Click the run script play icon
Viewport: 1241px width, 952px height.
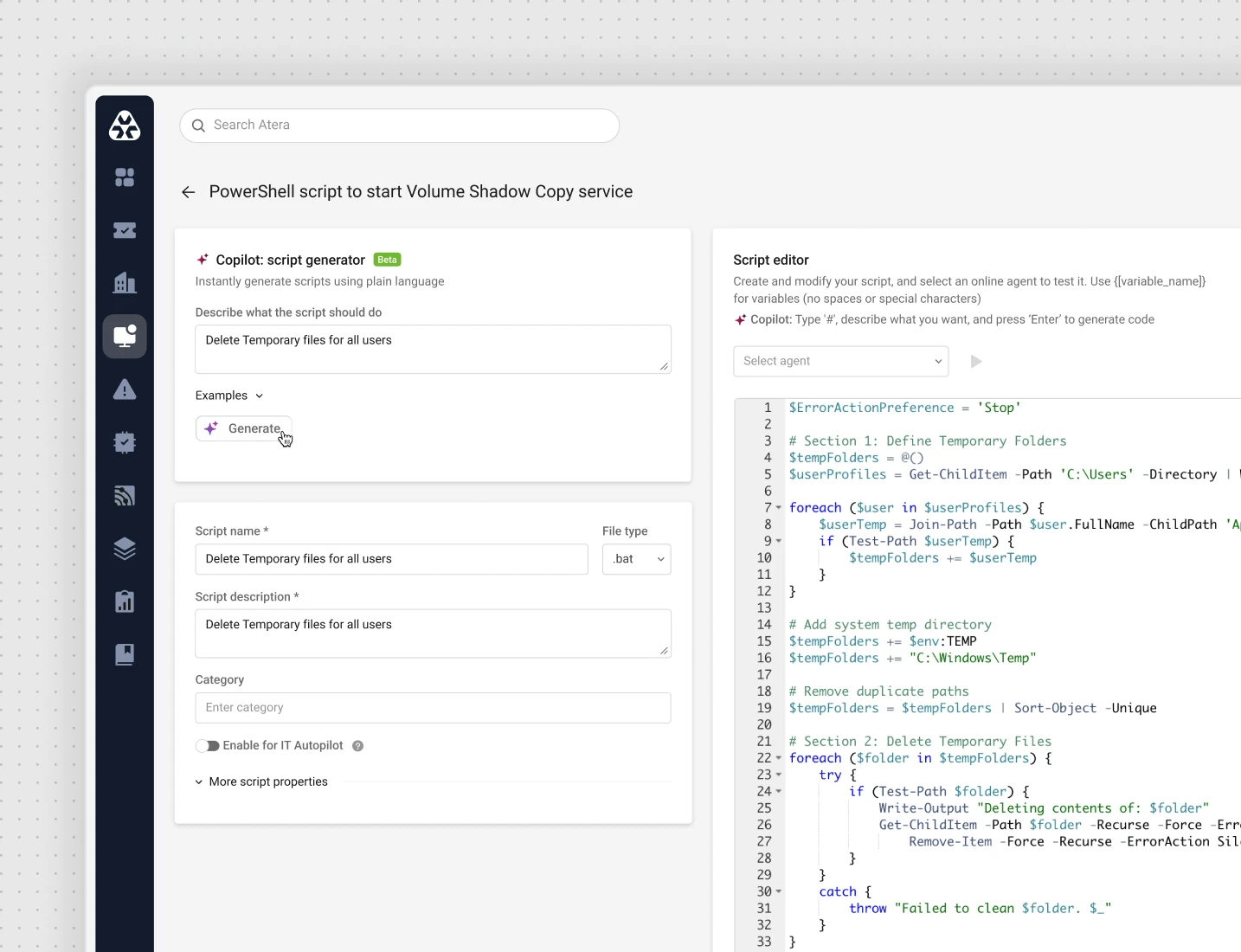[x=976, y=362]
